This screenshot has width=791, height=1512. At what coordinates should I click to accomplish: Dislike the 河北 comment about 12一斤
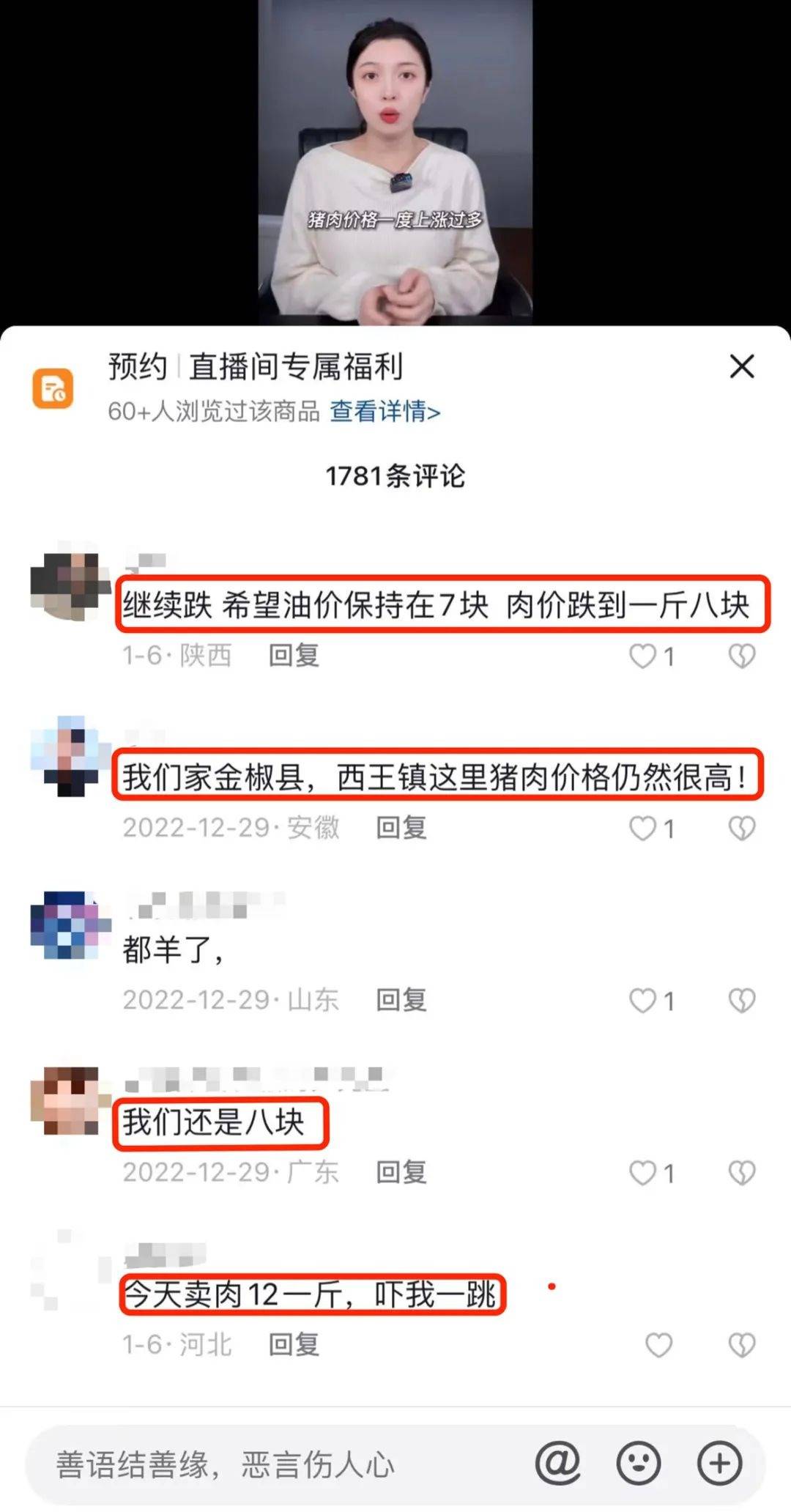tap(741, 1345)
